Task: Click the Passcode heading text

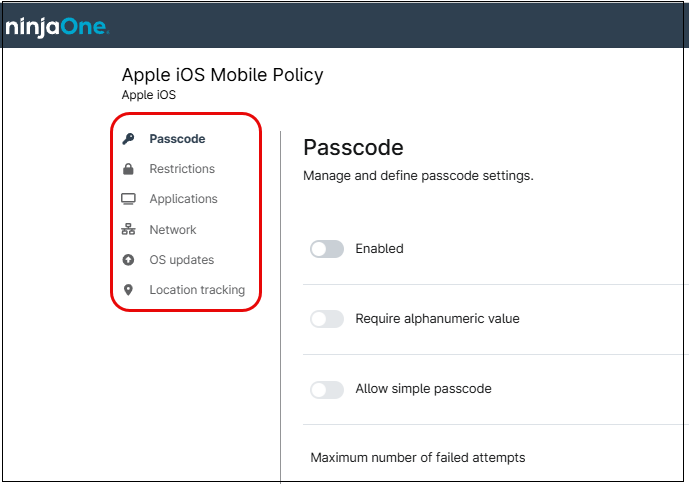Action: click(353, 148)
